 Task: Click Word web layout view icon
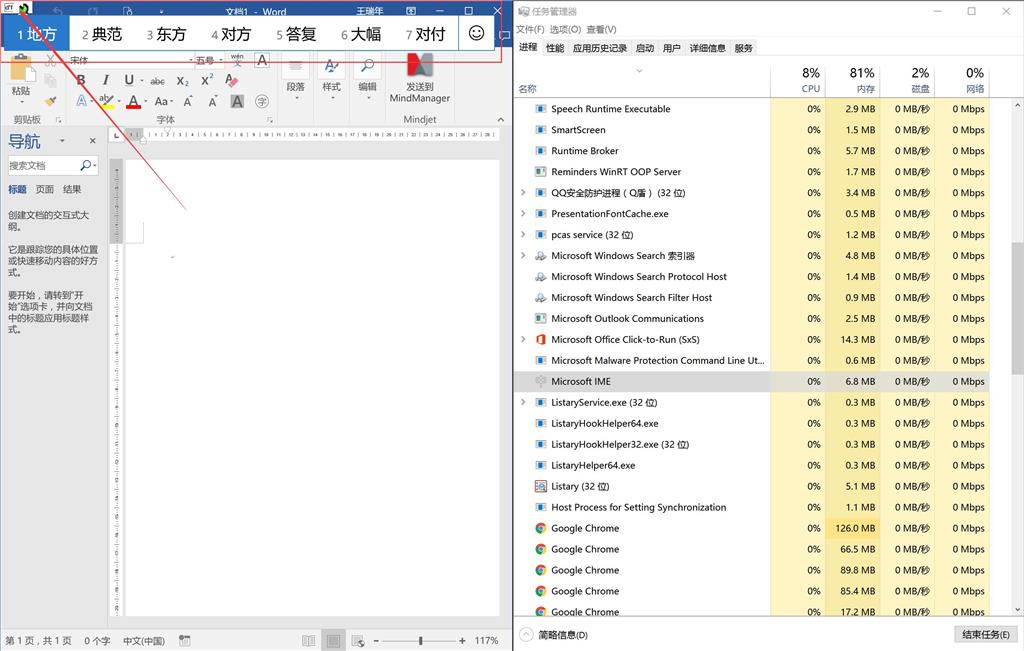click(358, 641)
